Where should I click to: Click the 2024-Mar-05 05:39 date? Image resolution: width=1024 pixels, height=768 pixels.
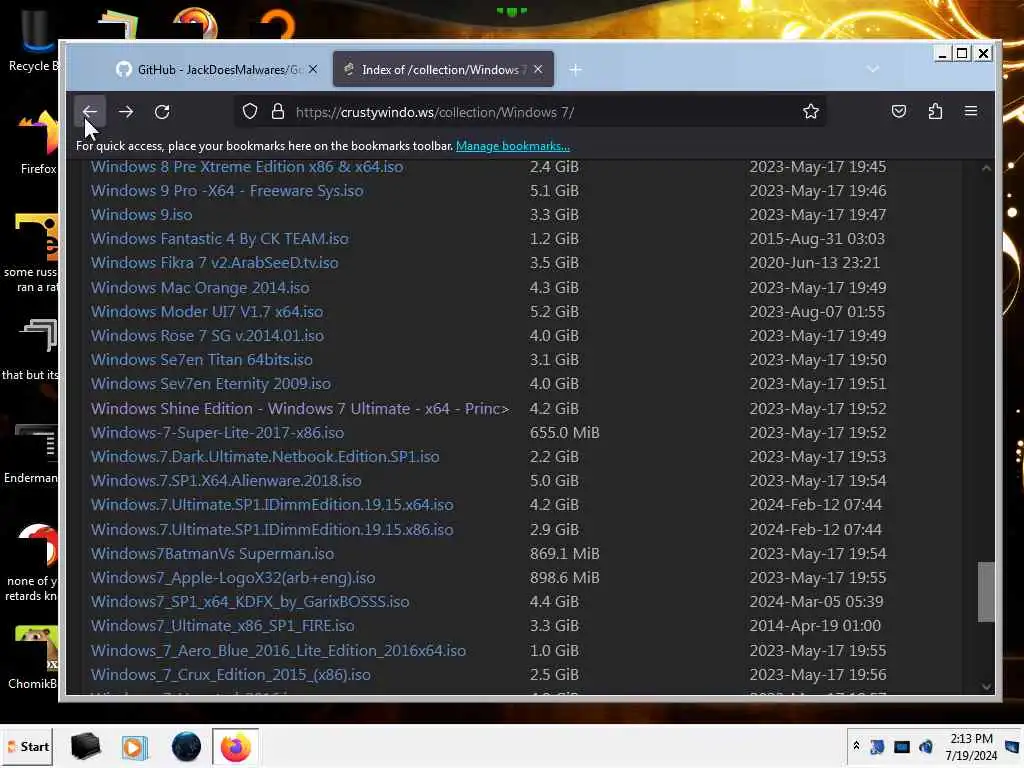816,602
